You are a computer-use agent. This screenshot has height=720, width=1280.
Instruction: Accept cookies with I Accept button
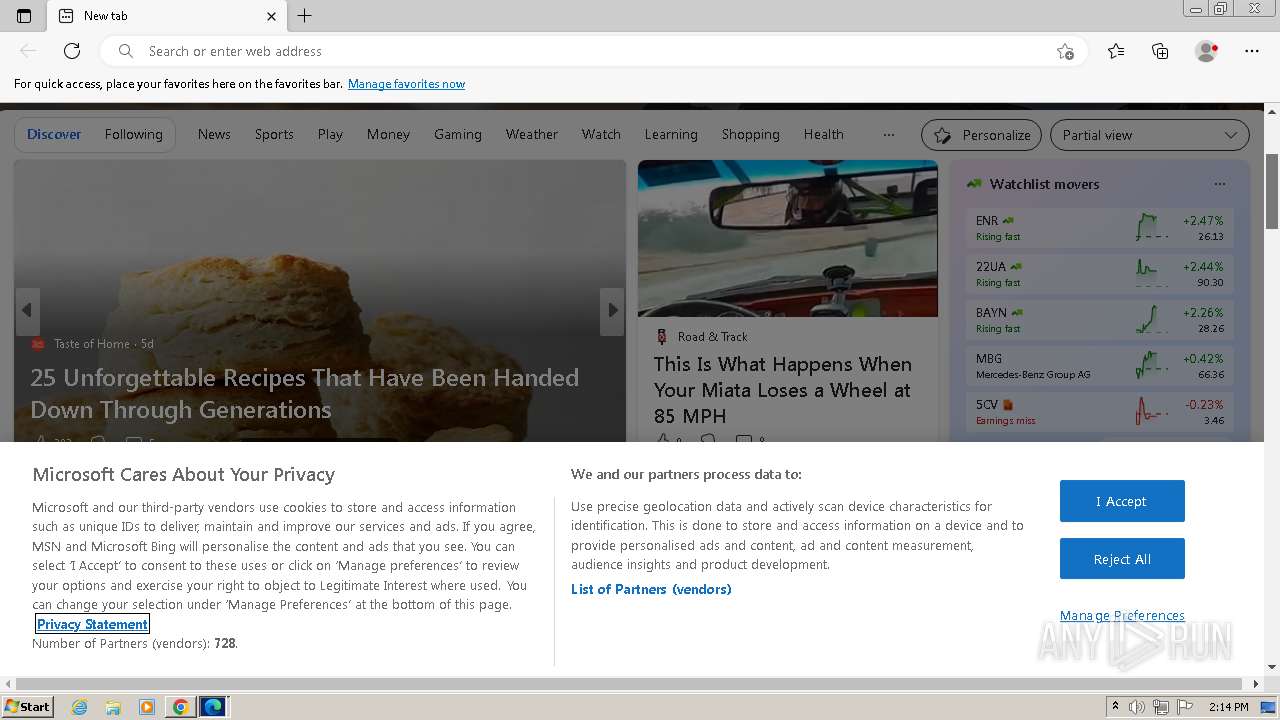[1122, 501]
